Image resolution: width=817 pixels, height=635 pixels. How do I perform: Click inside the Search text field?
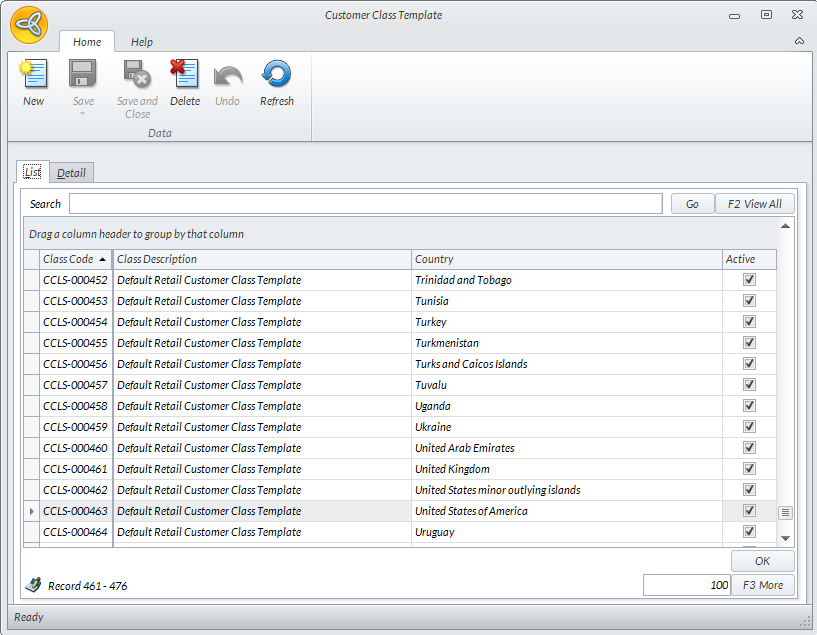click(x=365, y=204)
